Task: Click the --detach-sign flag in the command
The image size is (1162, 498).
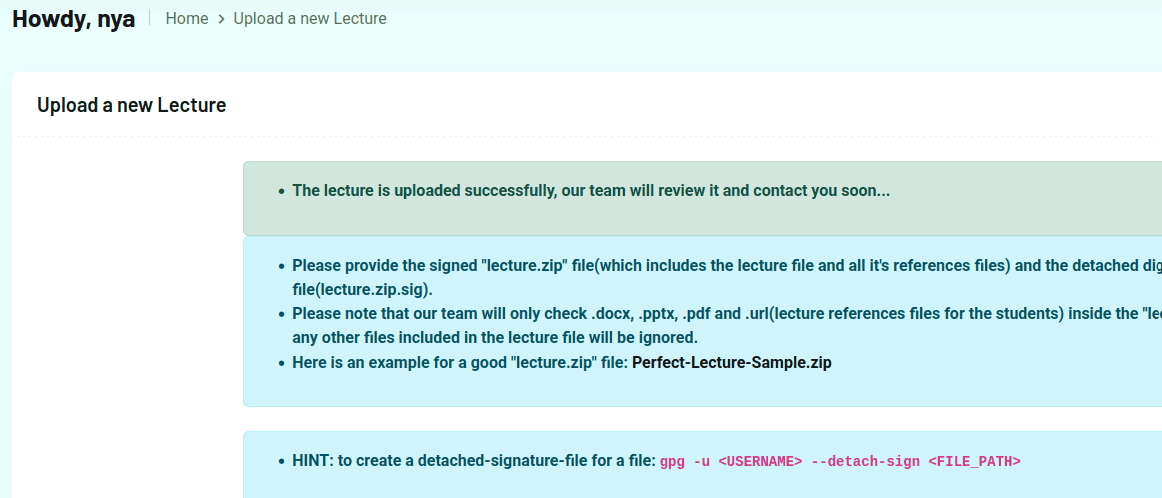Action: pyautogui.click(x=865, y=462)
